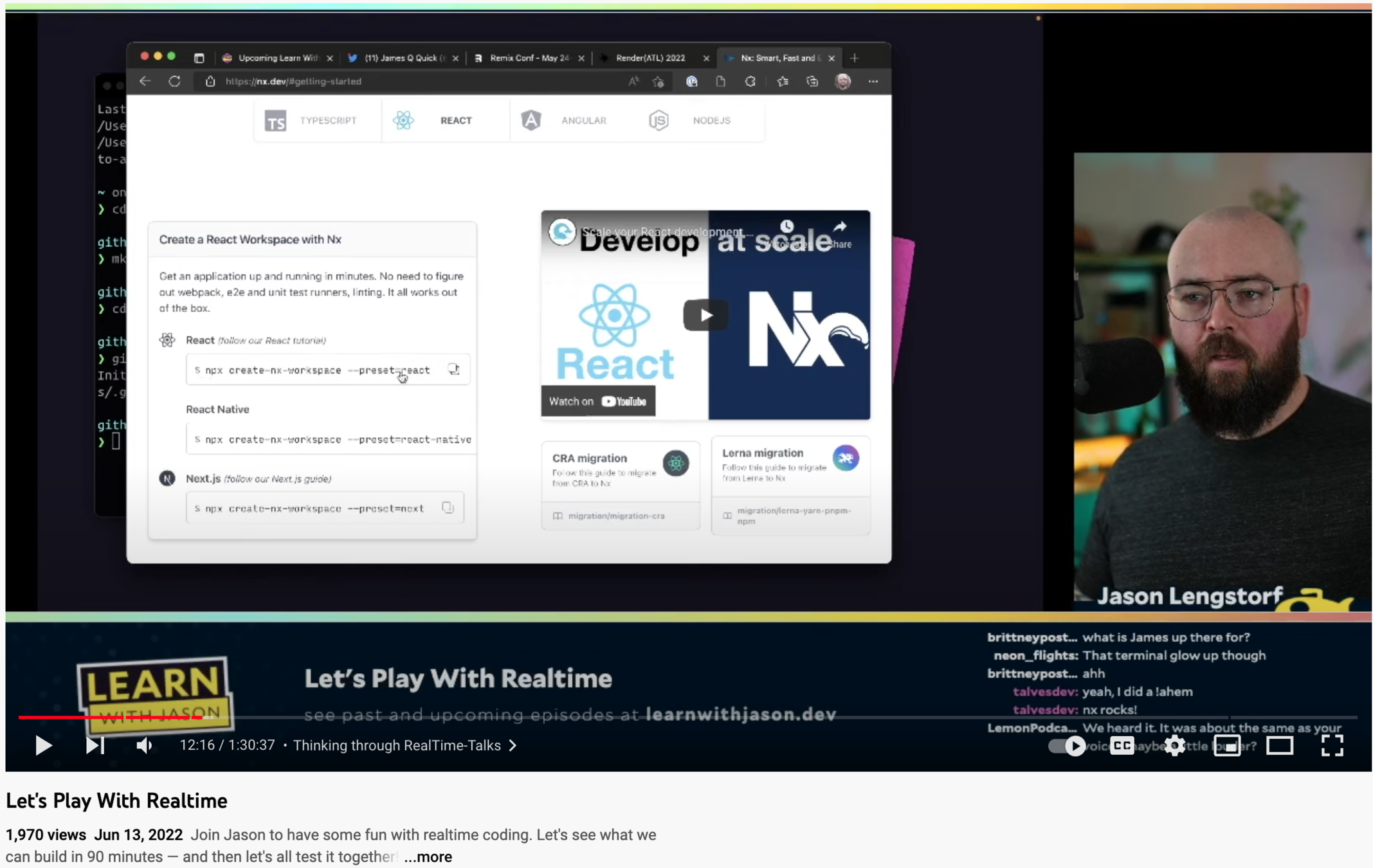Switch to theater mode
This screenshot has height=868, width=1373.
click(1280, 746)
